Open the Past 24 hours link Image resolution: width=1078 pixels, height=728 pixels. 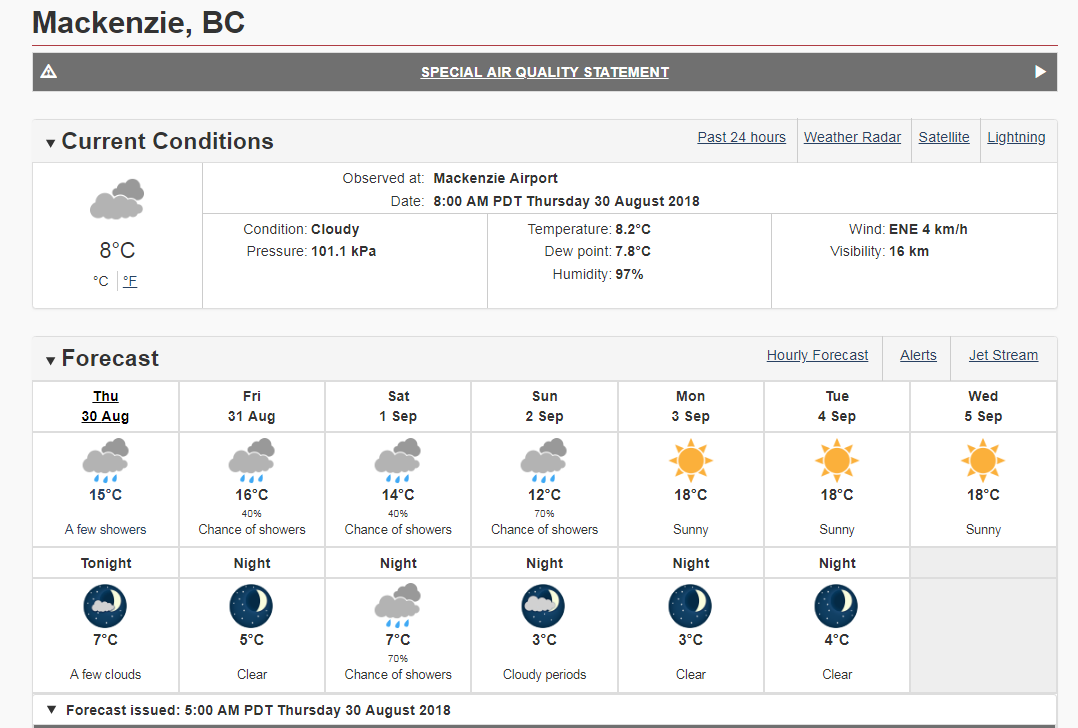point(741,137)
